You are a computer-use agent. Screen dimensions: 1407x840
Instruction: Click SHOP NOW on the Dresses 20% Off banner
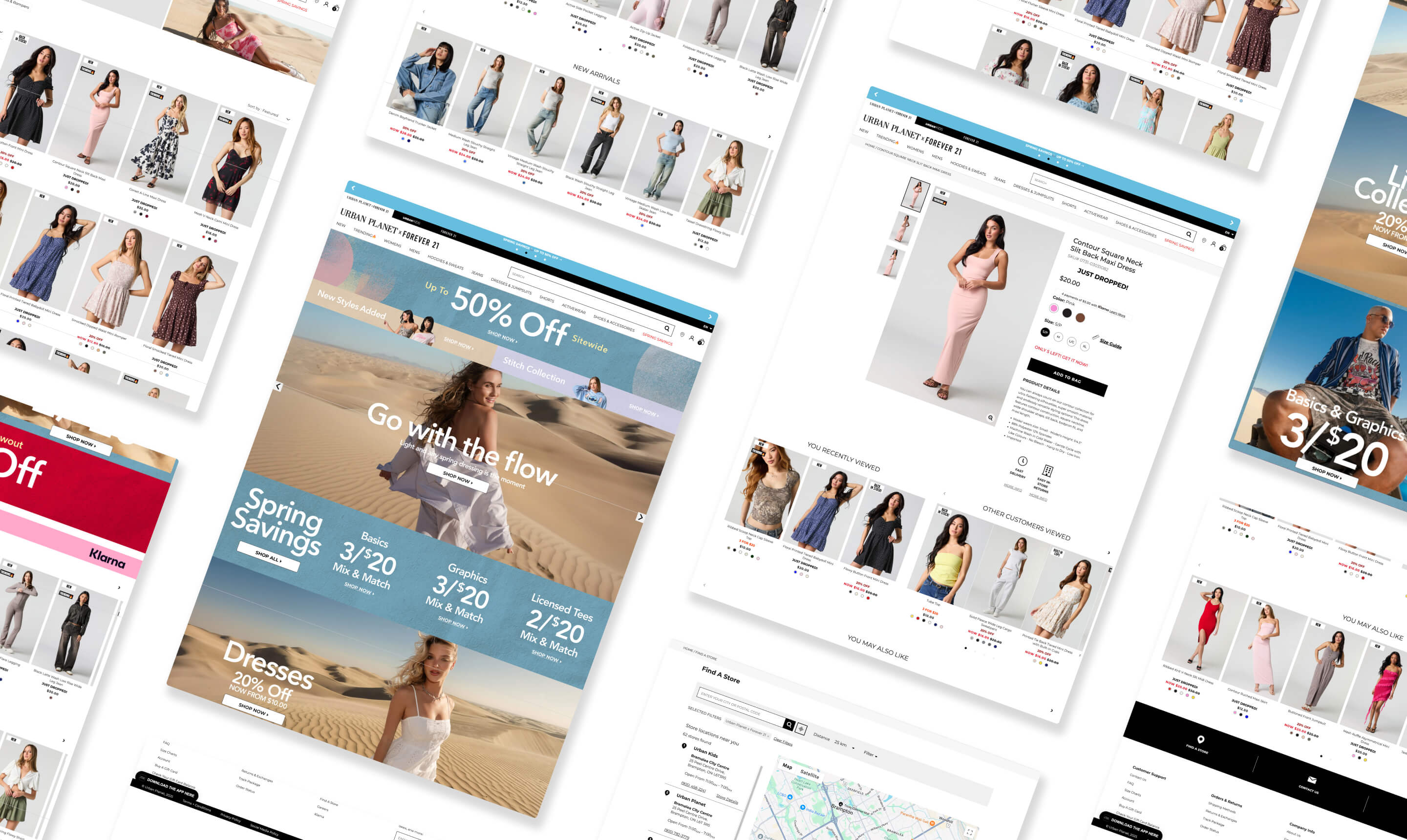[x=253, y=709]
